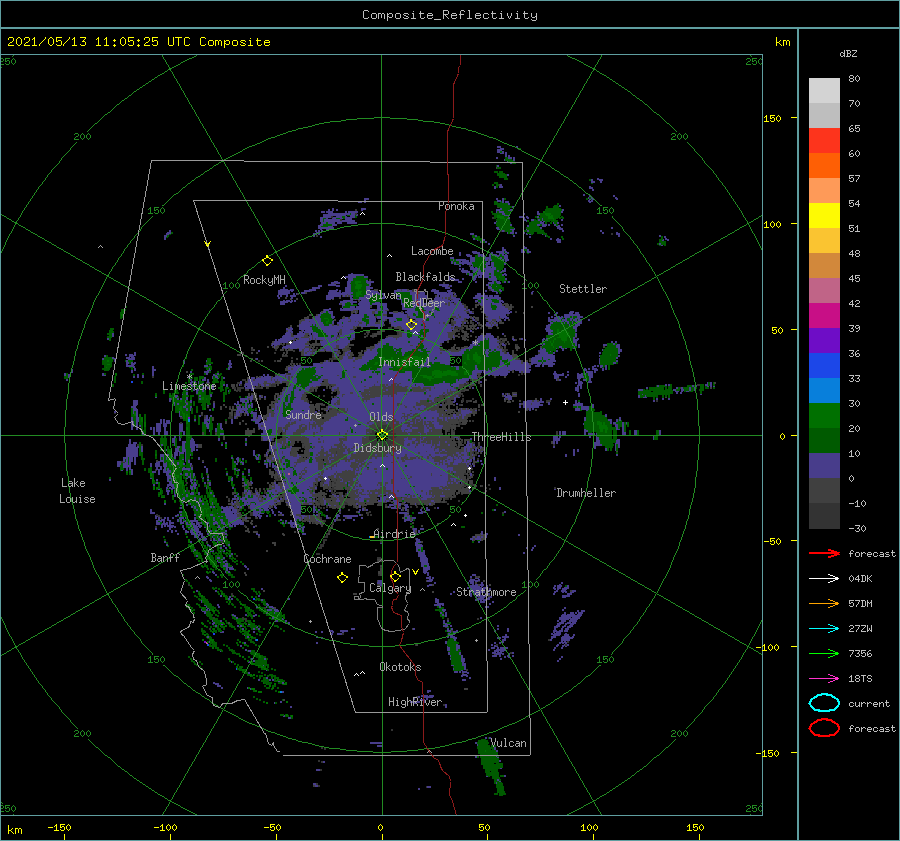
Task: Click asterisk marker above Limestone label
Action: (x=189, y=377)
